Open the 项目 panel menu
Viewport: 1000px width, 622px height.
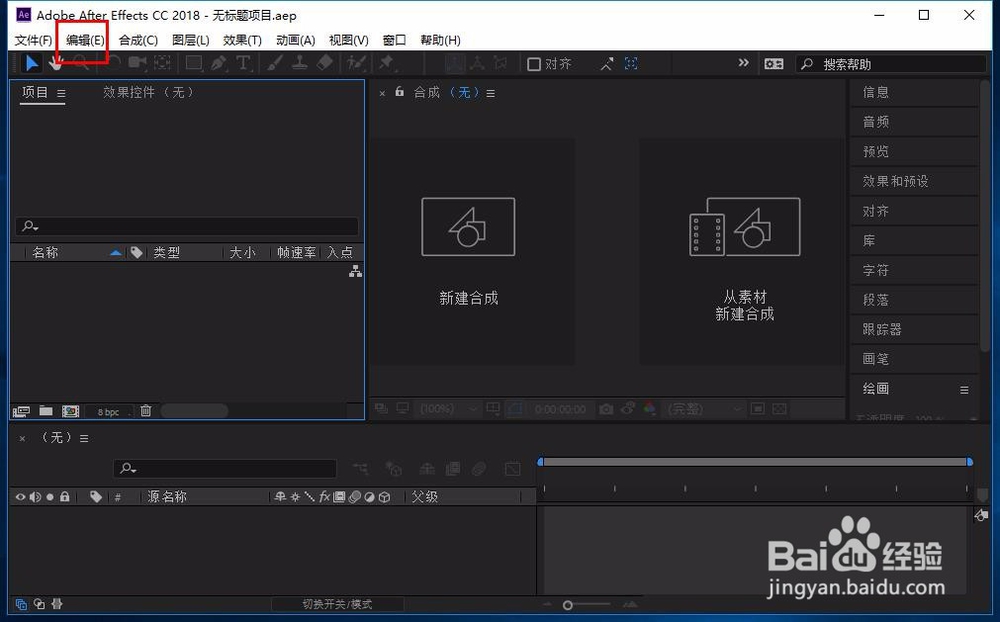coord(61,93)
